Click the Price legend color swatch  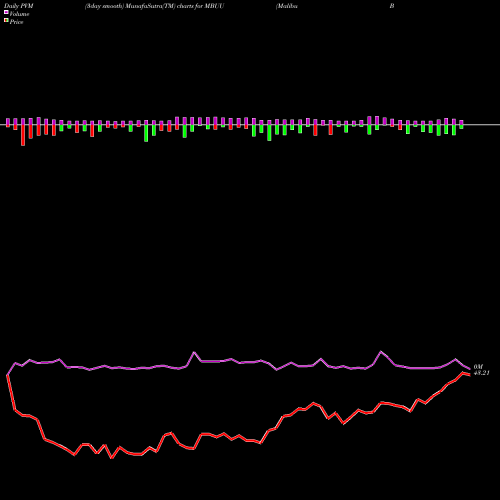[6, 21]
